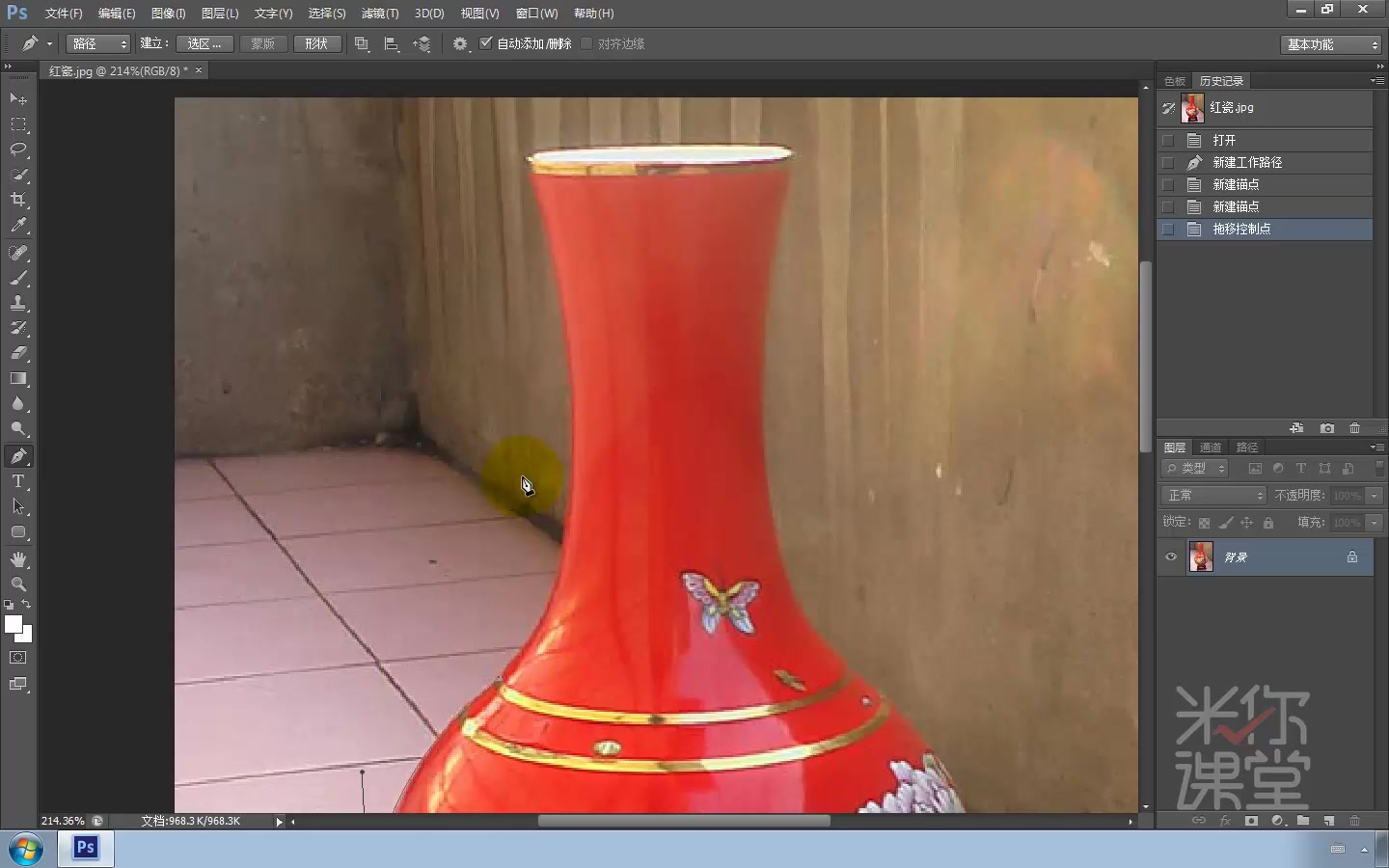This screenshot has width=1389, height=868.
Task: Toggle Auto Add/Delete checkbox (自动添加/删除)
Action: 486,43
